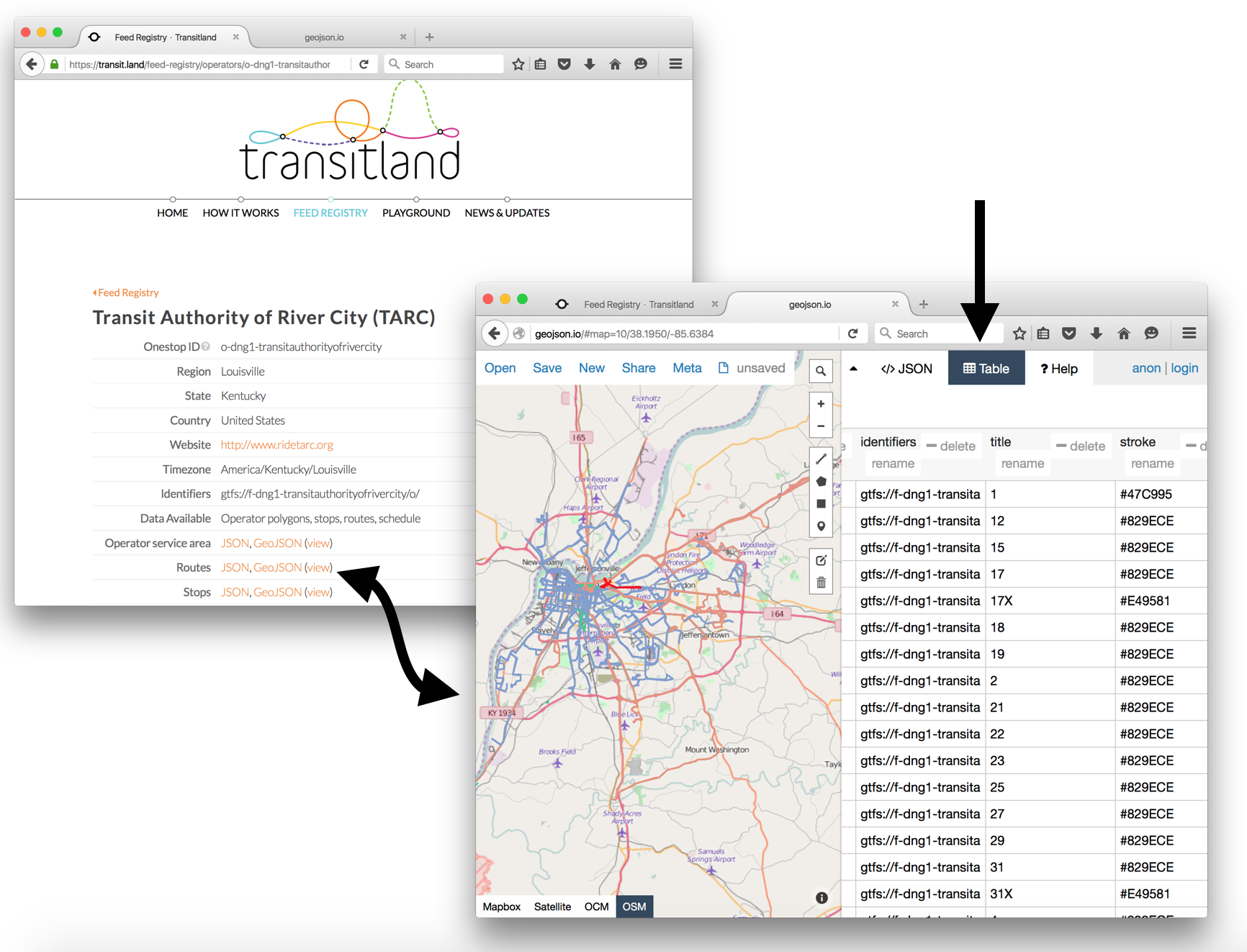The width and height of the screenshot is (1247, 952).
Task: Click the Search field in geojson.io window
Action: coord(938,333)
